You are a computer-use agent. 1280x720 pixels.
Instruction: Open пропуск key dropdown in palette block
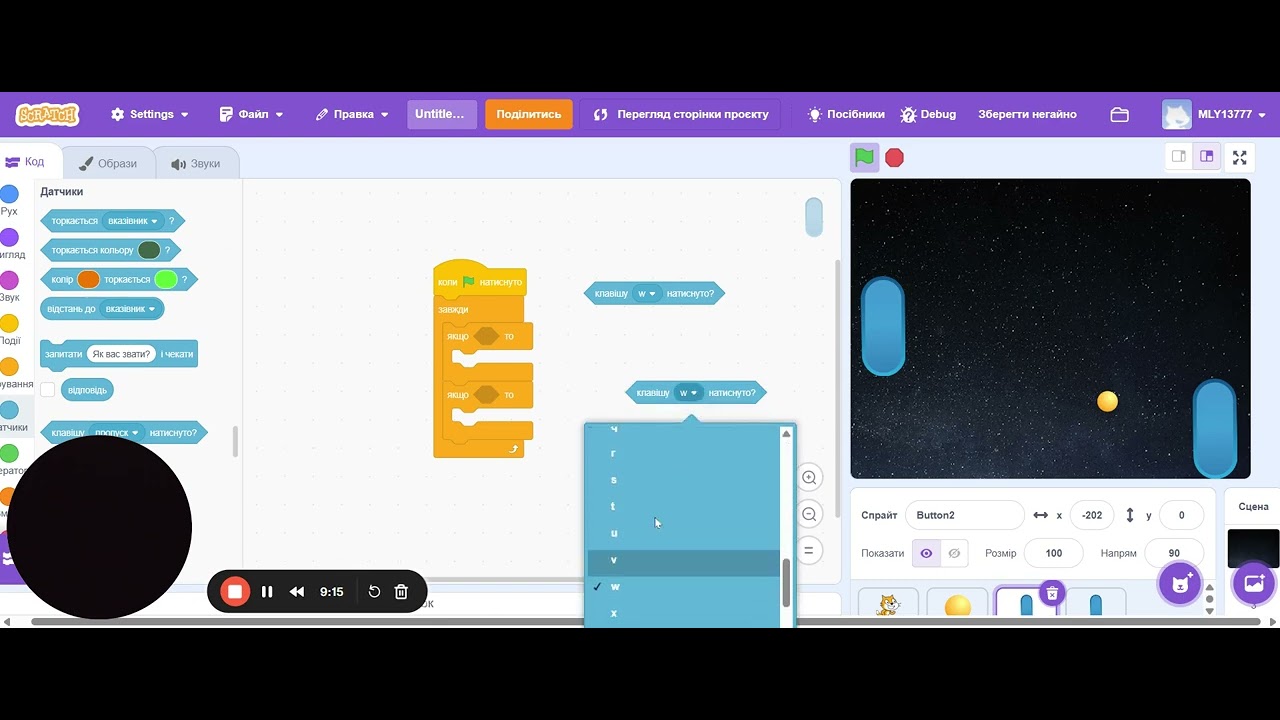pos(116,433)
